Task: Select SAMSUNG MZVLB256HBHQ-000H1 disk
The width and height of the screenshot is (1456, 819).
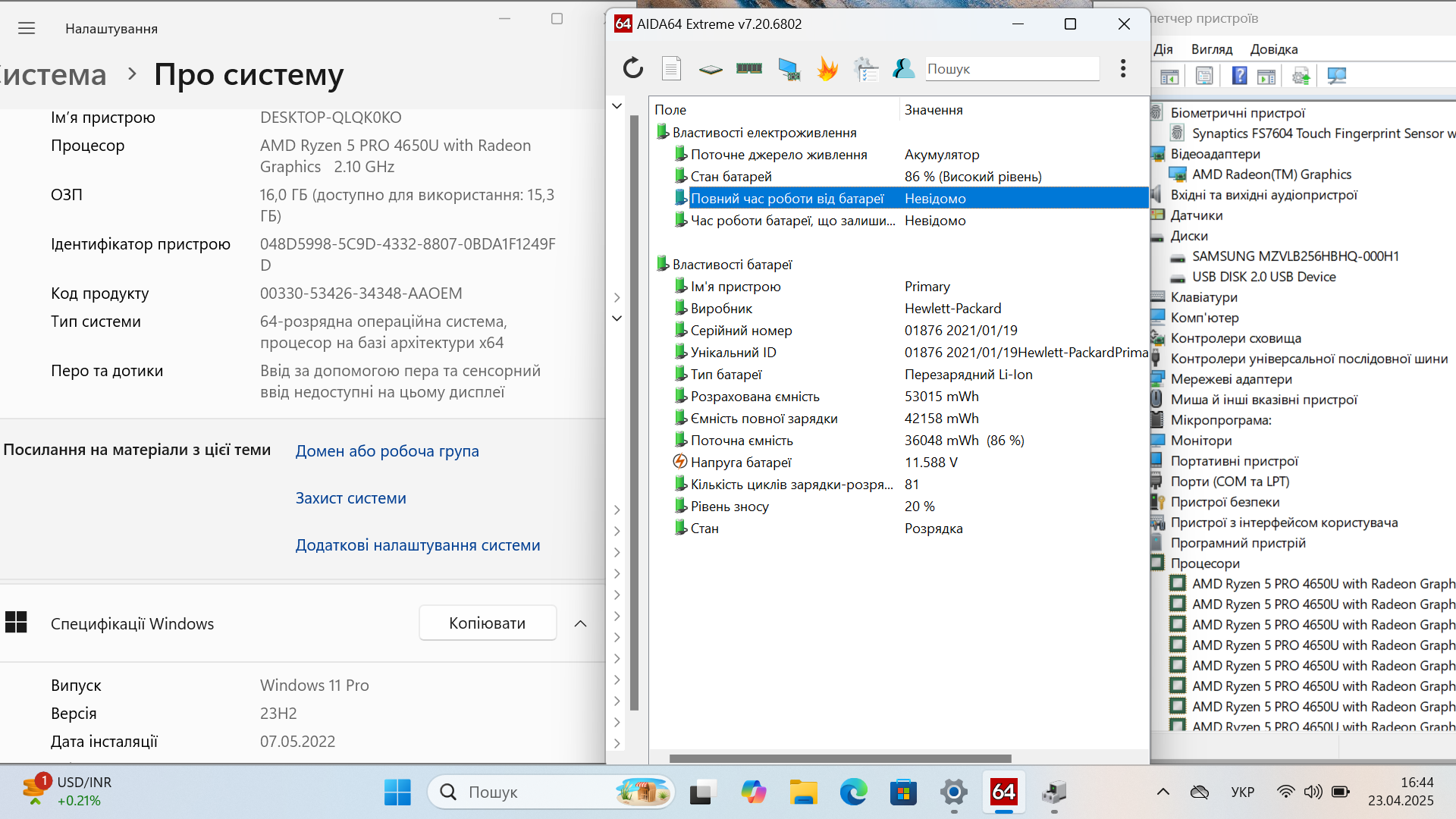Action: [1295, 256]
